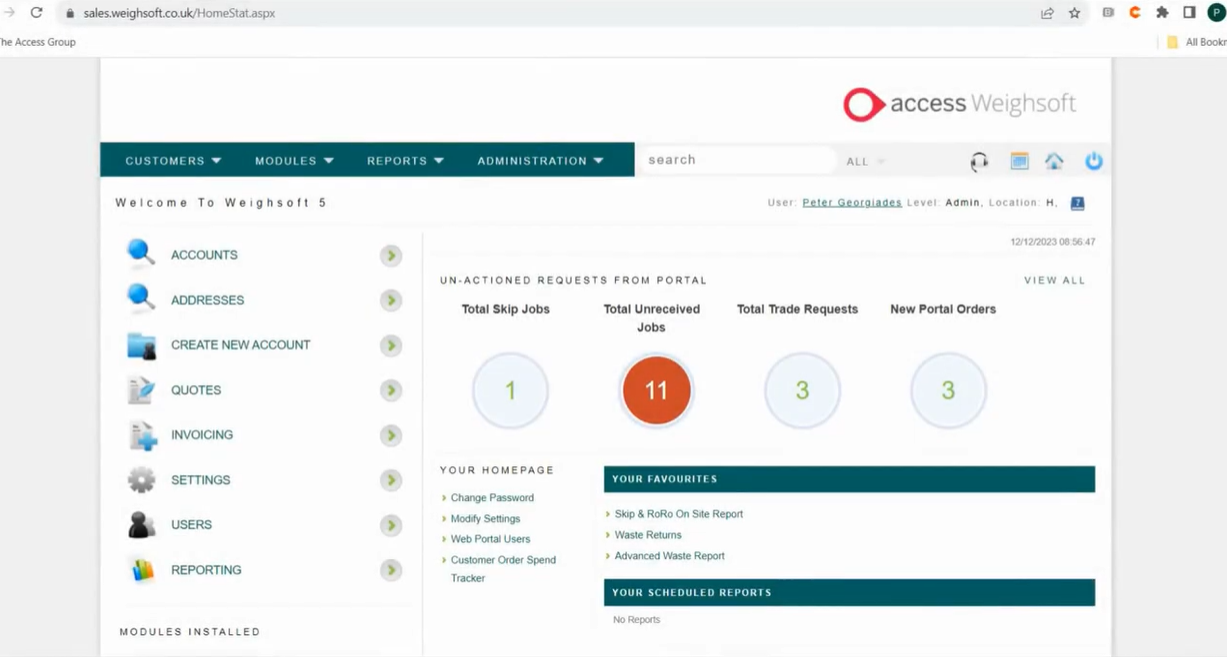Open the MODULES dropdown
1227x657 pixels.
coord(294,160)
